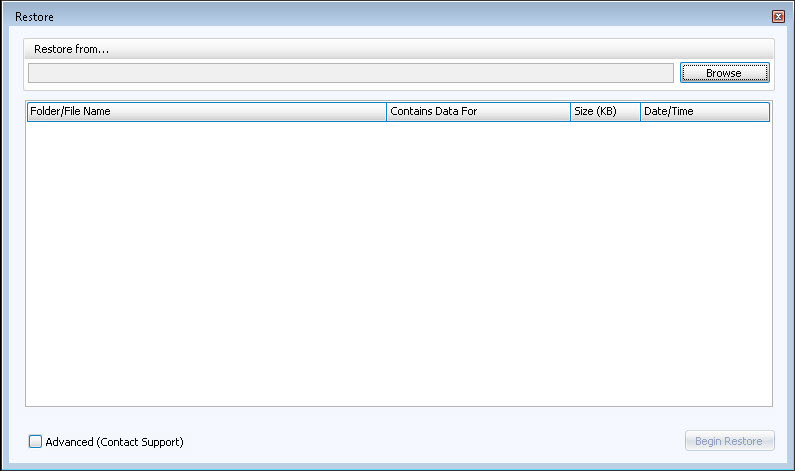Viewport: 795px width, 471px height.
Task: Click empty list area under Size (KB)
Action: click(604, 260)
